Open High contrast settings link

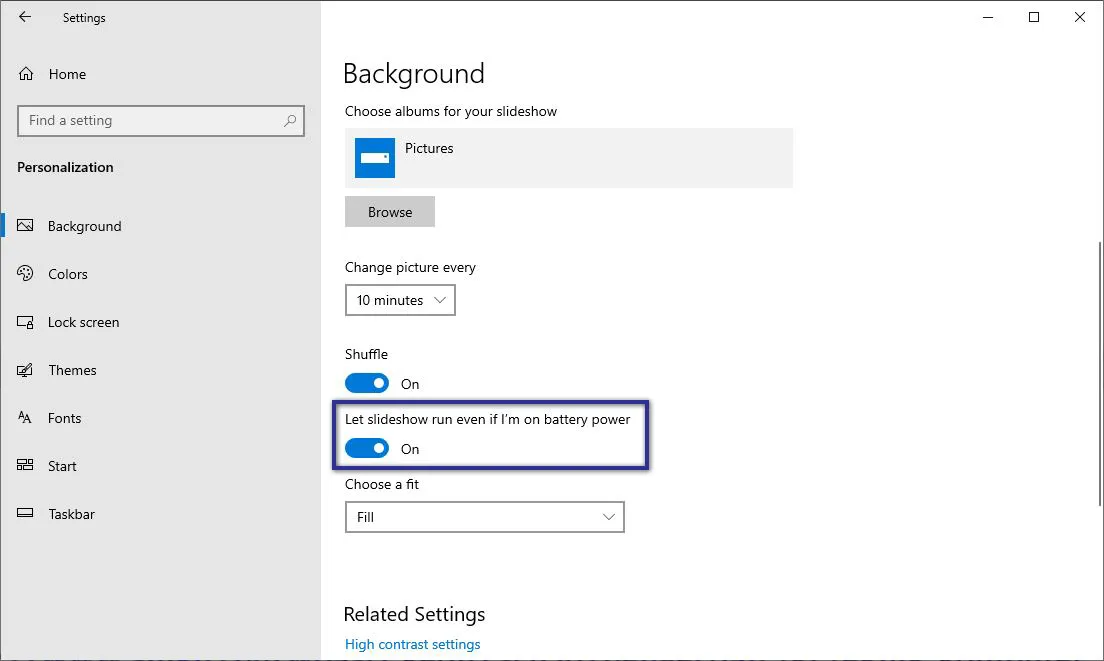pos(412,644)
